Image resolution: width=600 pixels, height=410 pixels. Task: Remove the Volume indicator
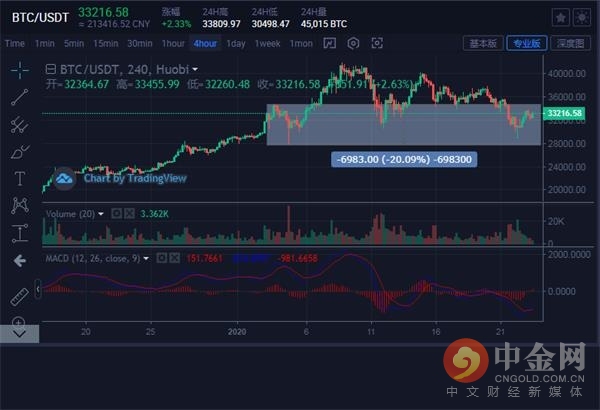[129, 213]
